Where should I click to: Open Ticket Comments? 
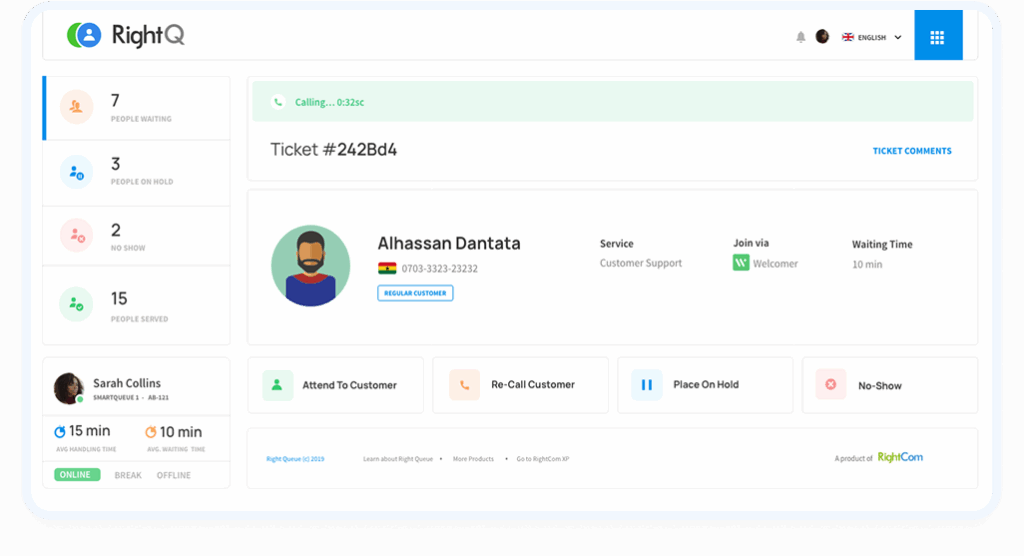point(911,151)
